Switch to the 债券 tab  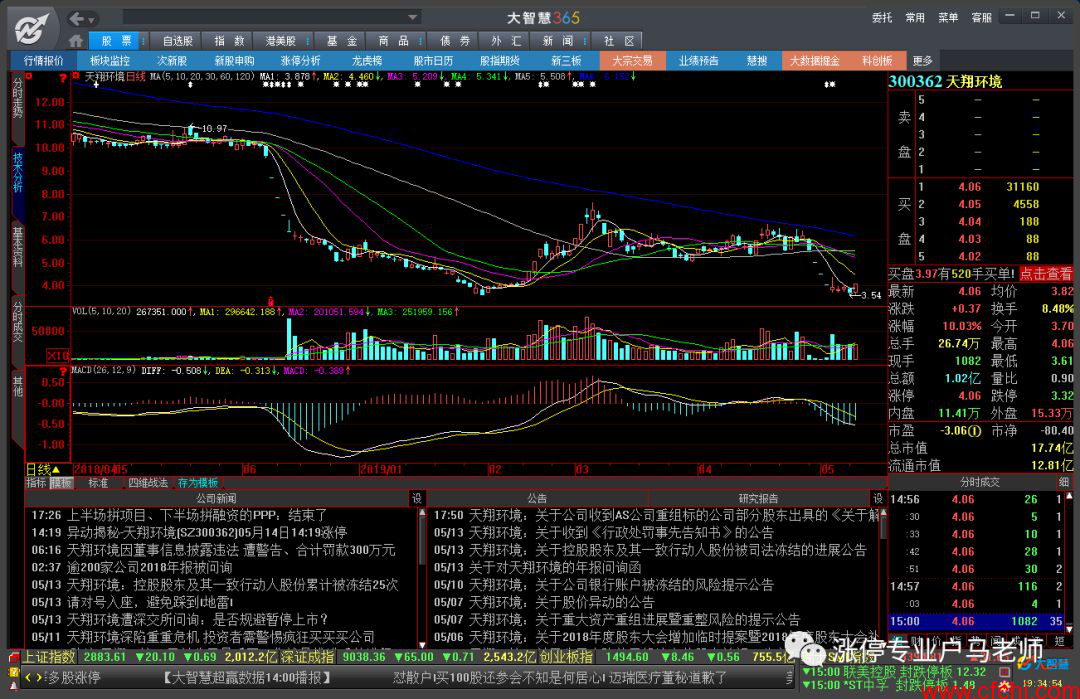[x=454, y=41]
